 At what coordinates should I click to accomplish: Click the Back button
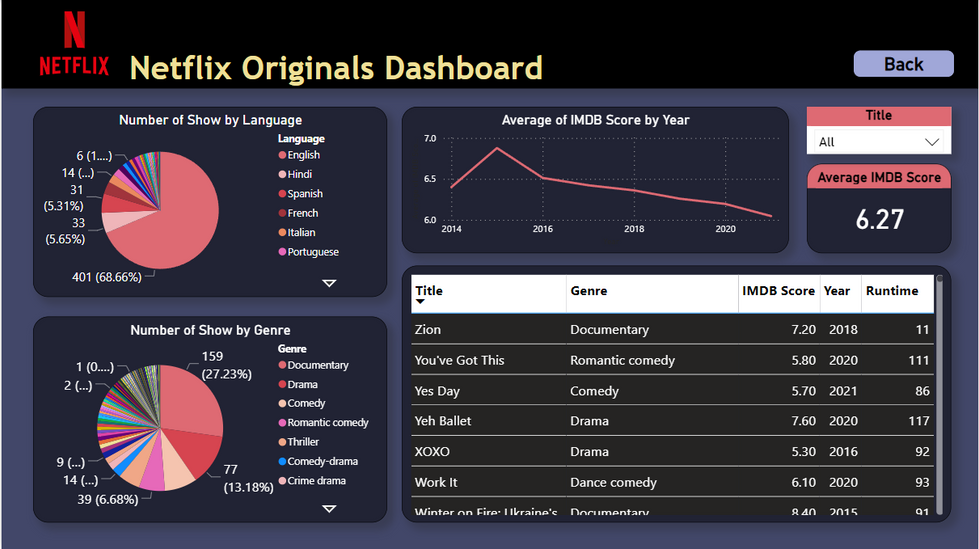pos(903,64)
